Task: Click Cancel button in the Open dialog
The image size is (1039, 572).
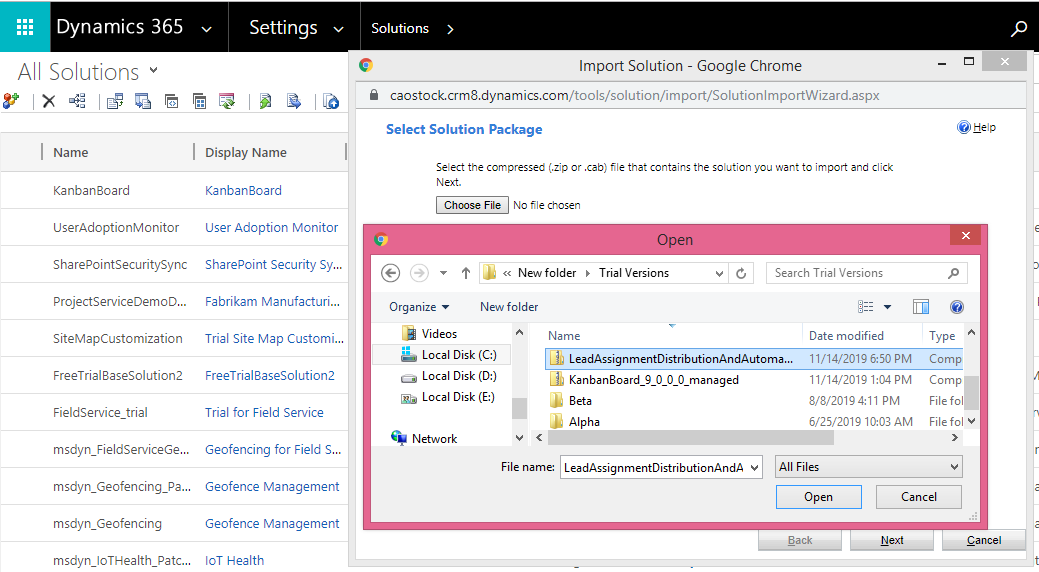Action: [x=918, y=497]
